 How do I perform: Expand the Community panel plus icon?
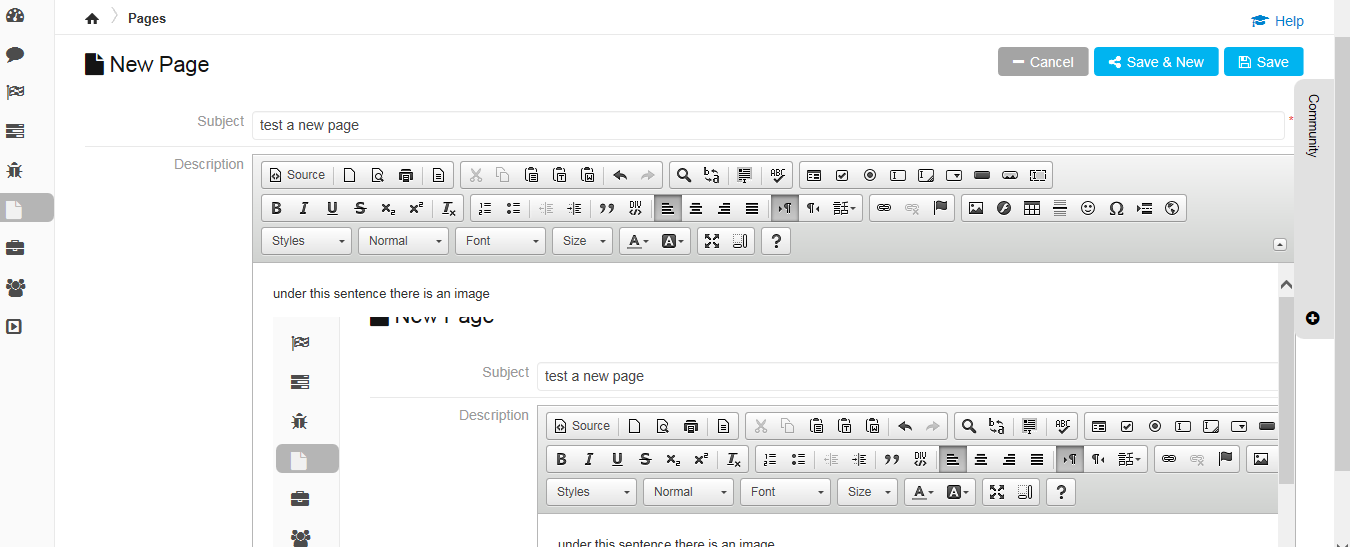tap(1313, 318)
